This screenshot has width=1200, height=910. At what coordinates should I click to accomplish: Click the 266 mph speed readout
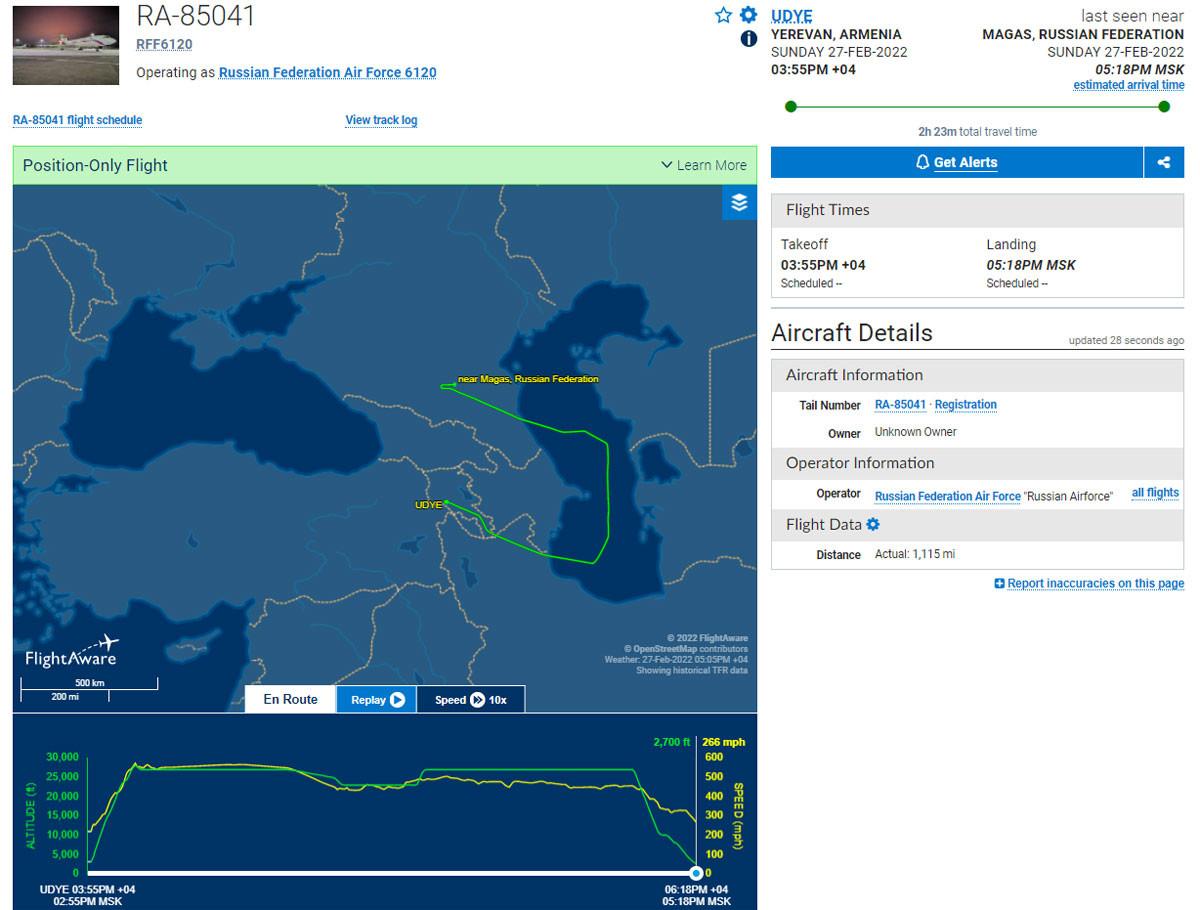click(x=723, y=742)
